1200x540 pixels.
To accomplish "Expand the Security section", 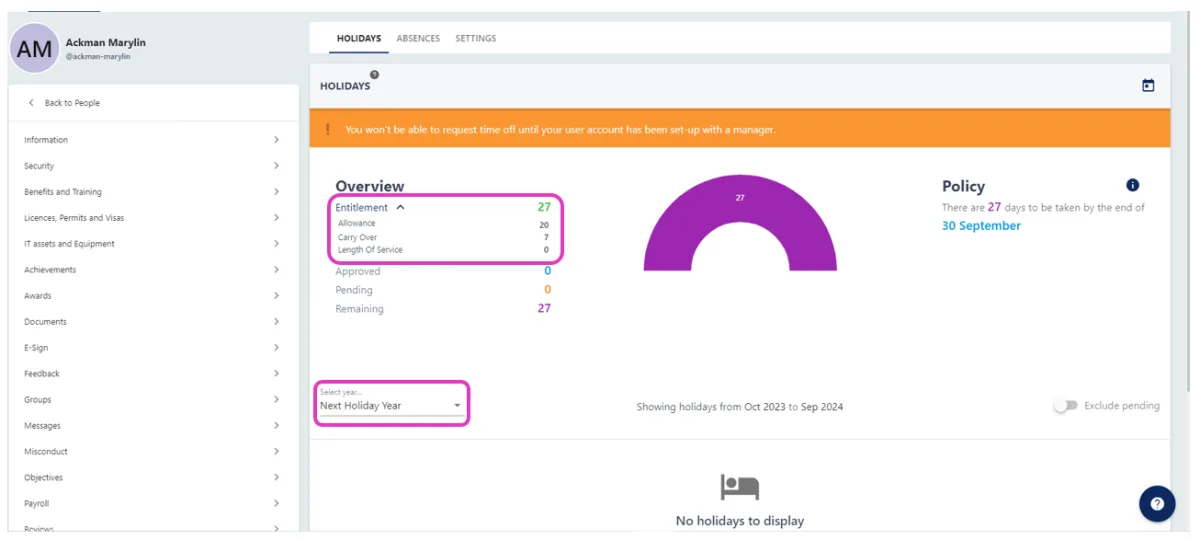I will (x=153, y=166).
